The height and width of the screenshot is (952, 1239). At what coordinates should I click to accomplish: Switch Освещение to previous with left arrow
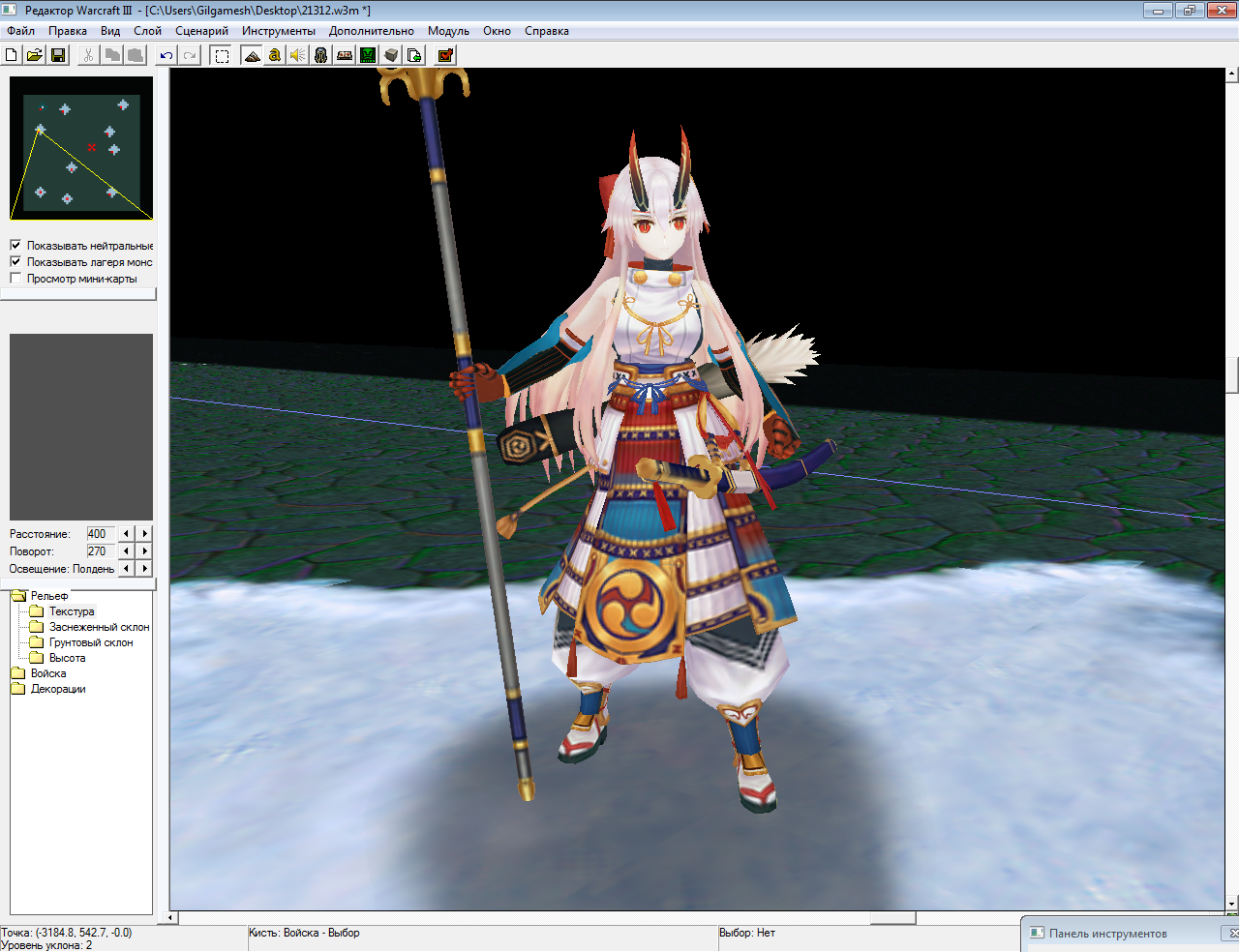[x=126, y=568]
